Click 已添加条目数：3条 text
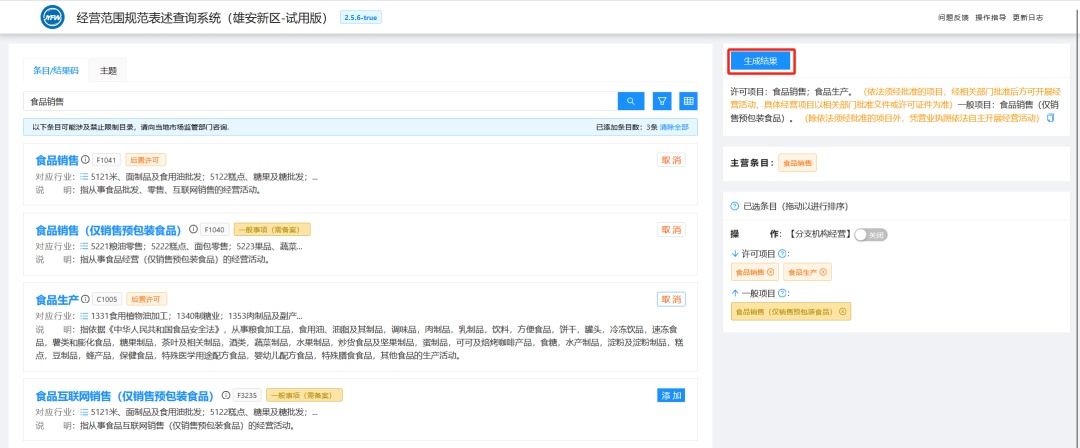This screenshot has width=1080, height=448. click(x=626, y=128)
